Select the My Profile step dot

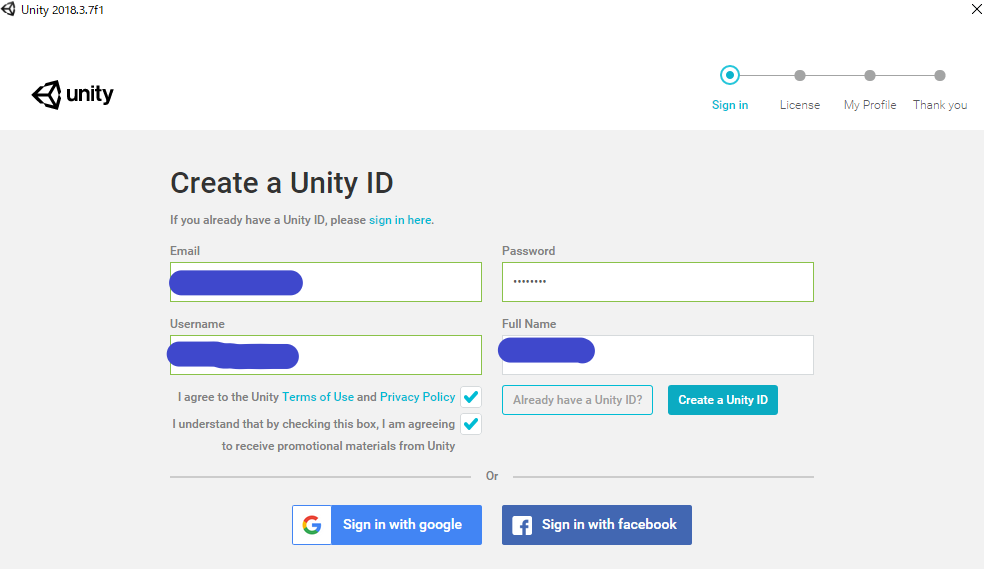869,75
